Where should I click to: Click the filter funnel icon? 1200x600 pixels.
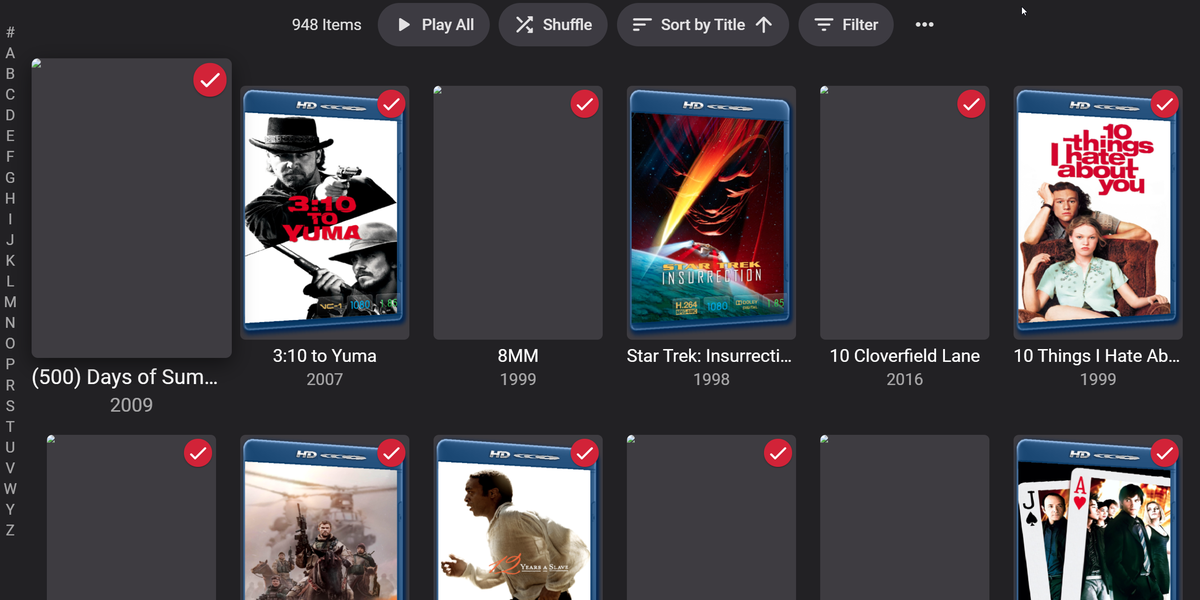coord(825,24)
